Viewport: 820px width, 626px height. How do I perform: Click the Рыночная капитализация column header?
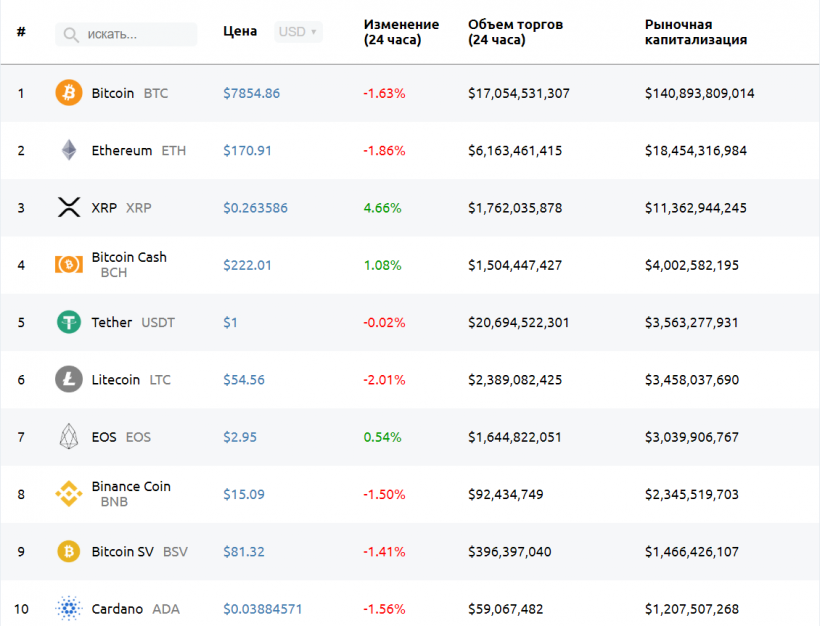(697, 31)
